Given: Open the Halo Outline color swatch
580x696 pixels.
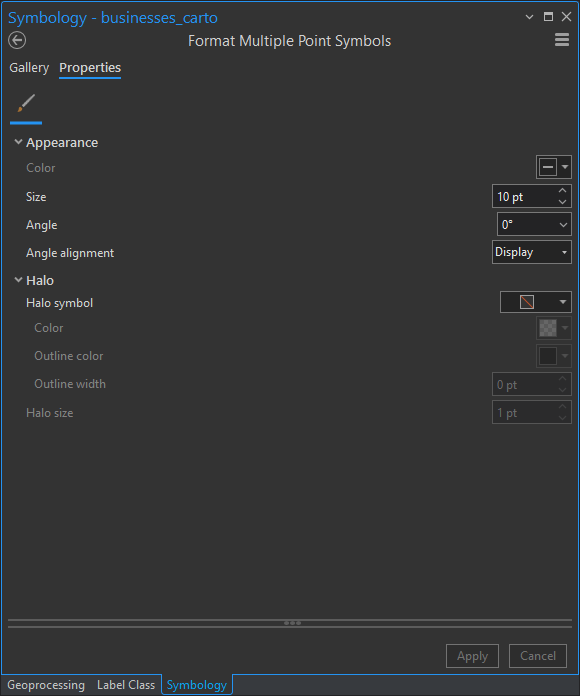Looking at the screenshot, I should tap(553, 356).
